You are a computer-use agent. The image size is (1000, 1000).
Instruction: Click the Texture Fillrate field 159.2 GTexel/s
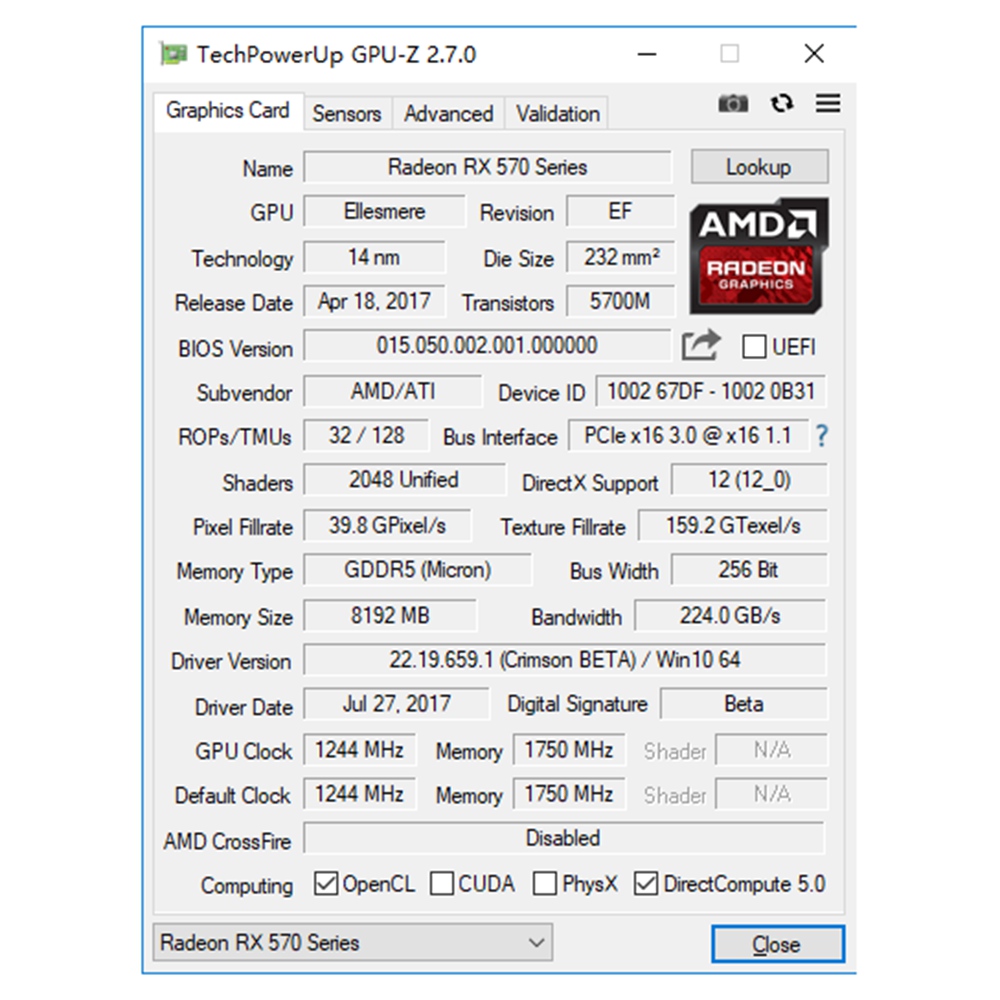[733, 526]
